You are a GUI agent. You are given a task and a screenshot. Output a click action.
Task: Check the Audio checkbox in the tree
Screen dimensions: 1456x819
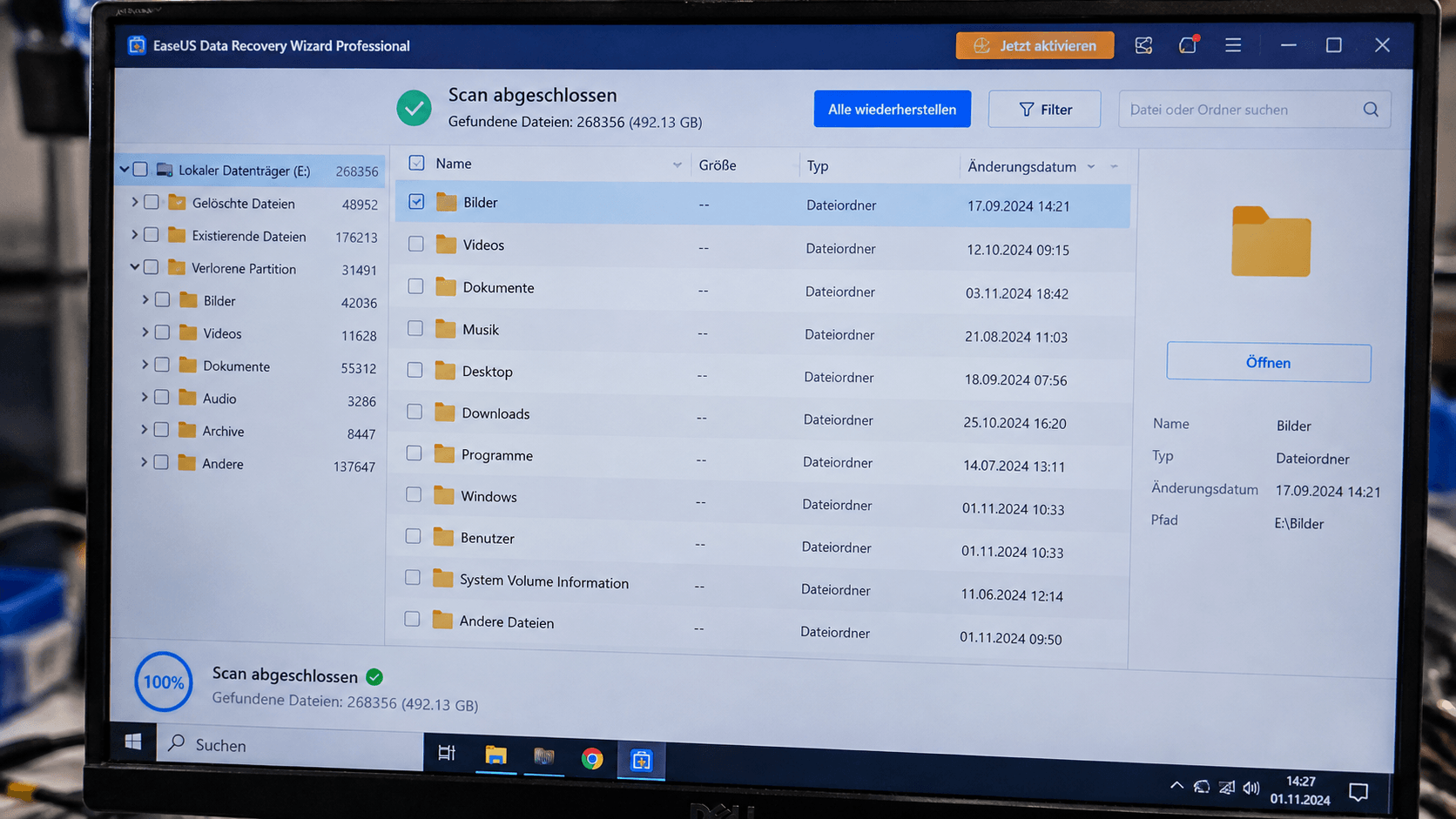[162, 397]
